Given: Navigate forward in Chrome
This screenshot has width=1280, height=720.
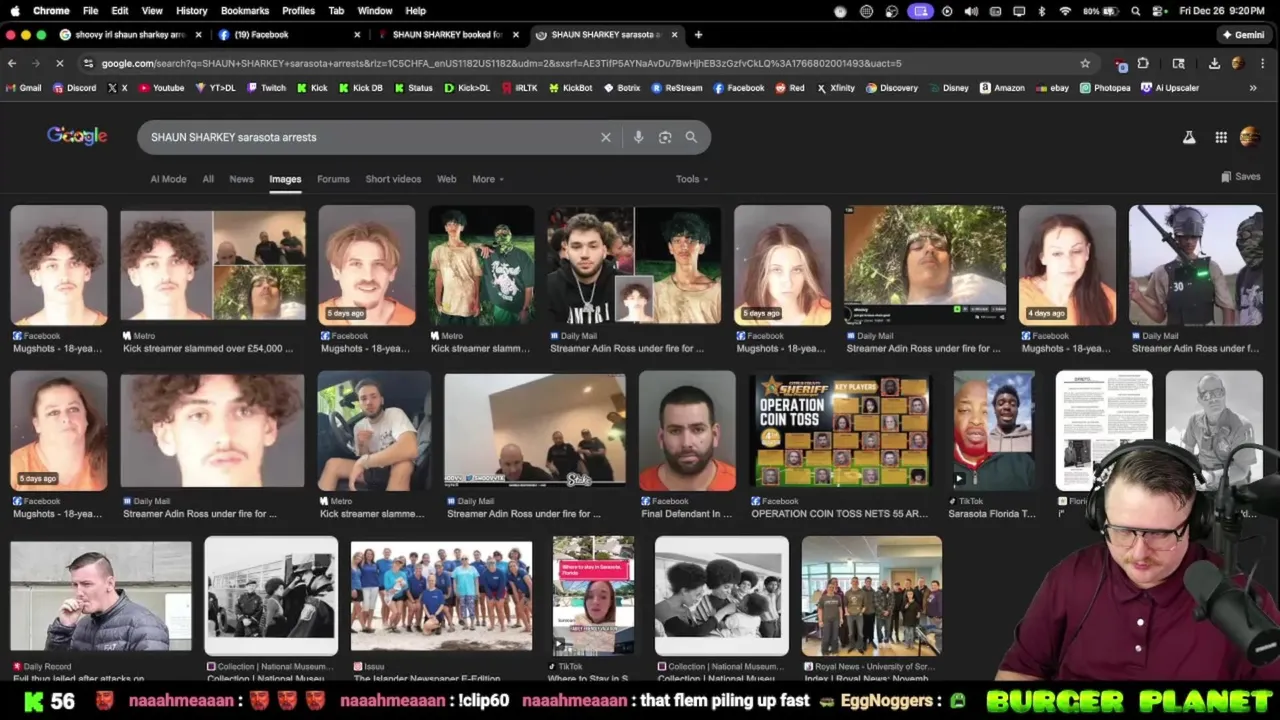Looking at the screenshot, I should click(x=35, y=63).
